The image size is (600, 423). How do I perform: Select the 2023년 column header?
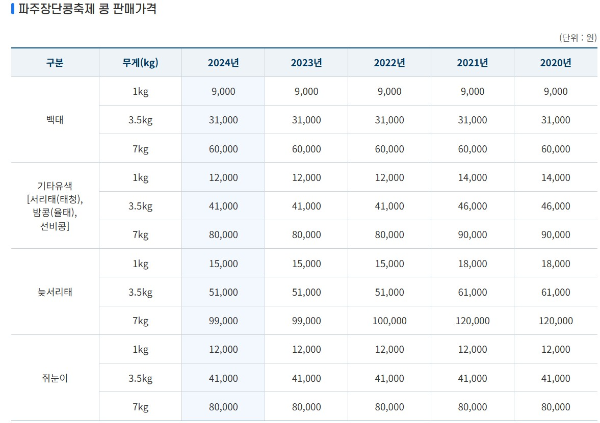coord(306,63)
